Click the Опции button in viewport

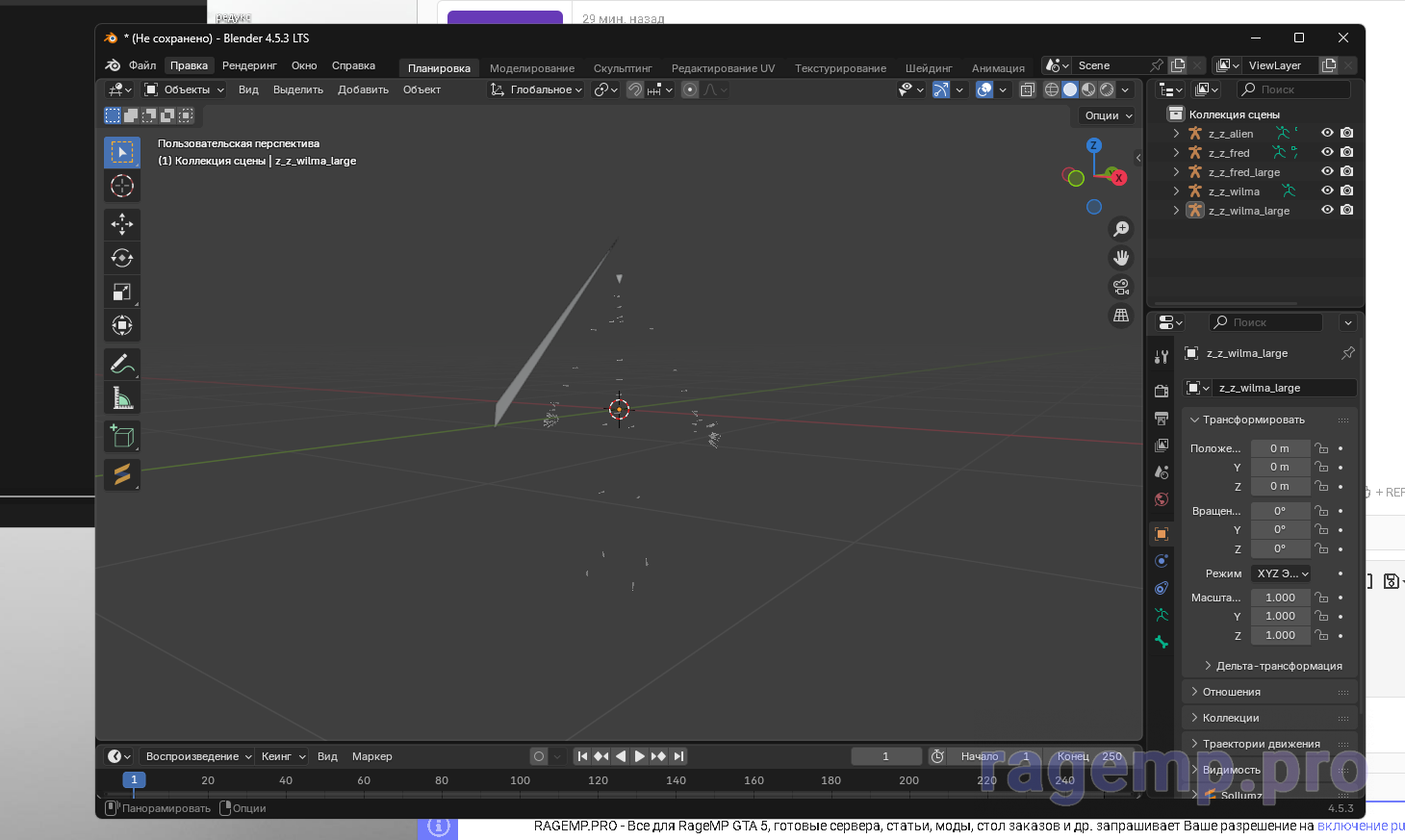click(x=1108, y=115)
